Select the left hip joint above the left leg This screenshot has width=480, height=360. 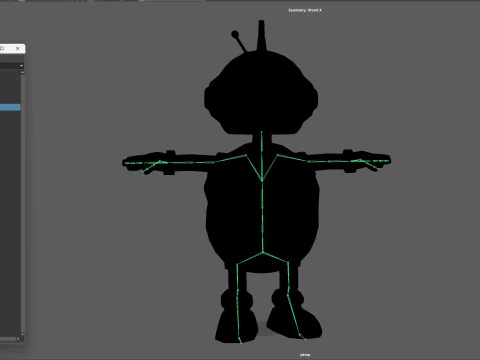click(x=237, y=265)
